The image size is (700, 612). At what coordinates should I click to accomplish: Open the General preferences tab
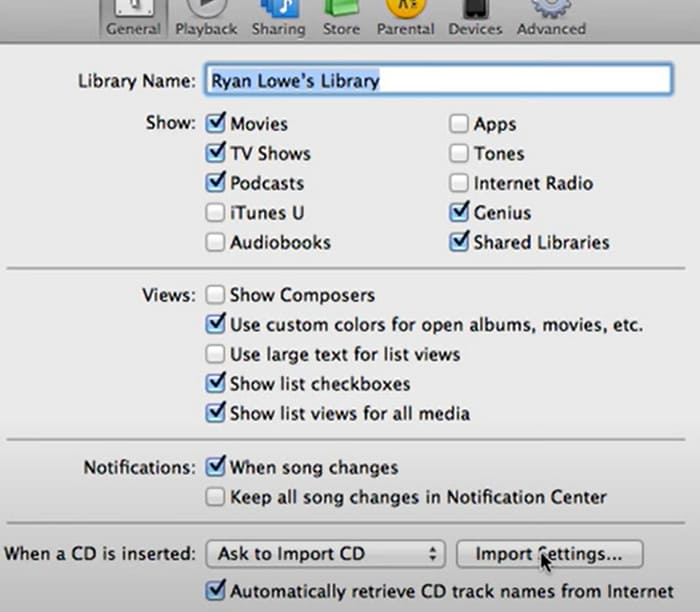133,19
